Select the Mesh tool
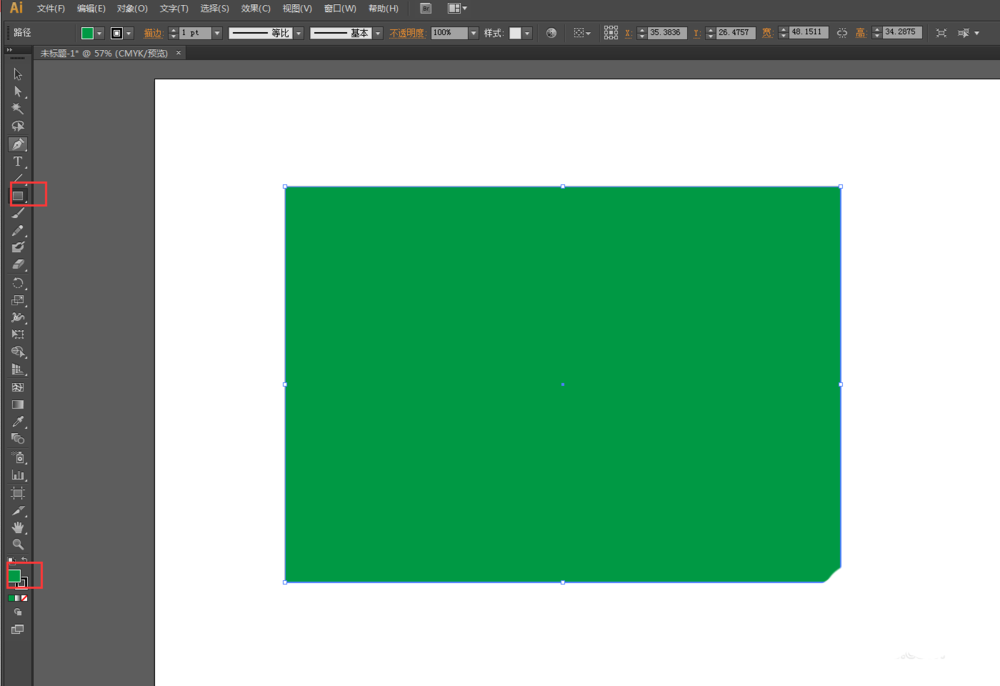Screen dimensions: 1000x686 [17, 387]
